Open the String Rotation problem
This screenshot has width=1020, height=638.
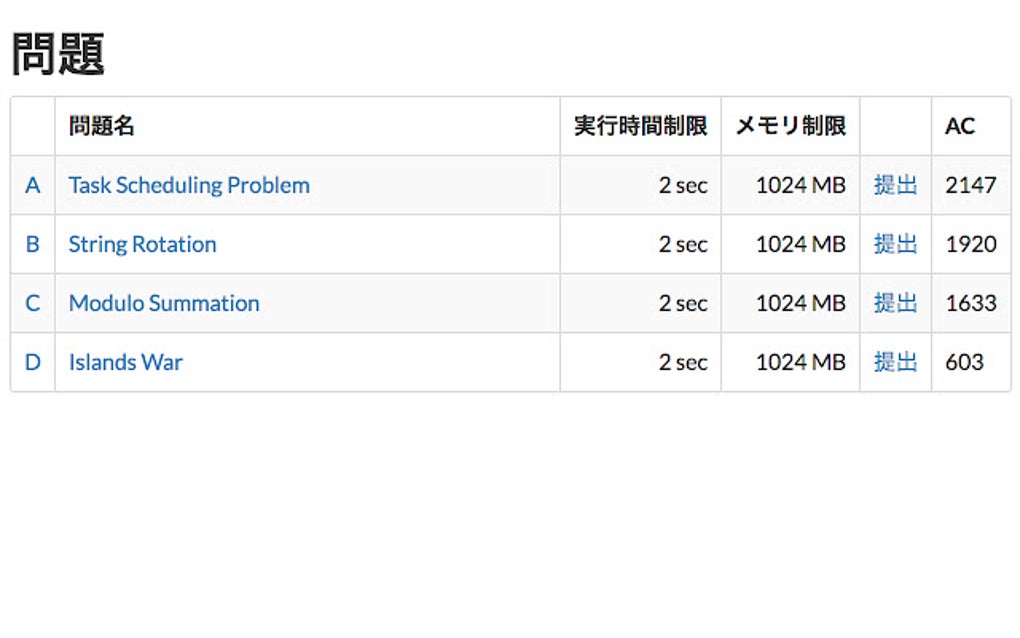click(x=142, y=244)
